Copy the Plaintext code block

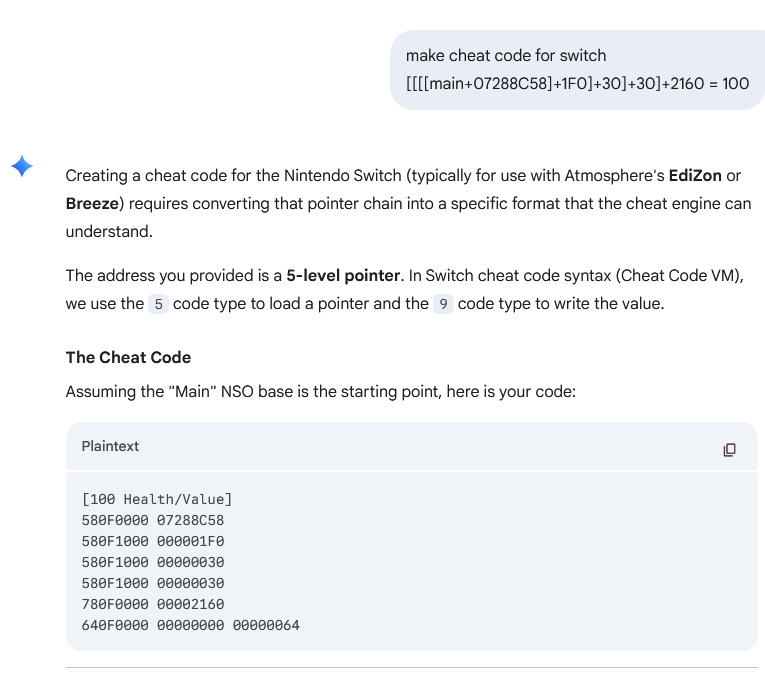(729, 449)
